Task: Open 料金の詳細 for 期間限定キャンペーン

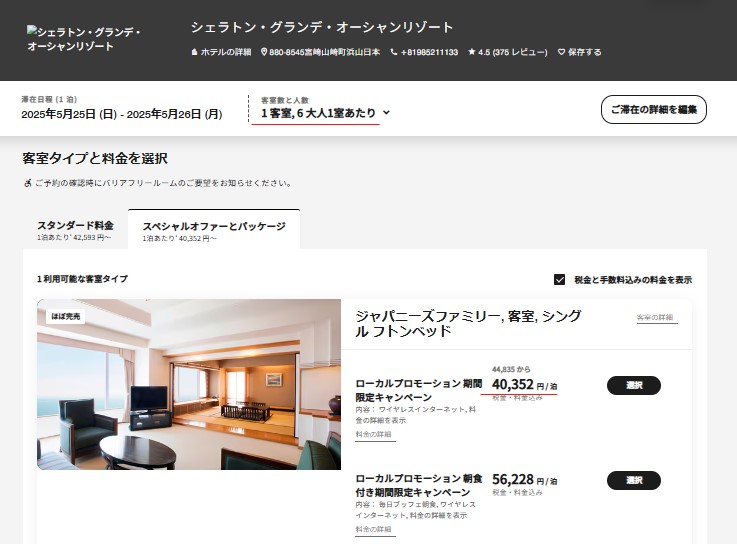Action: (x=374, y=434)
